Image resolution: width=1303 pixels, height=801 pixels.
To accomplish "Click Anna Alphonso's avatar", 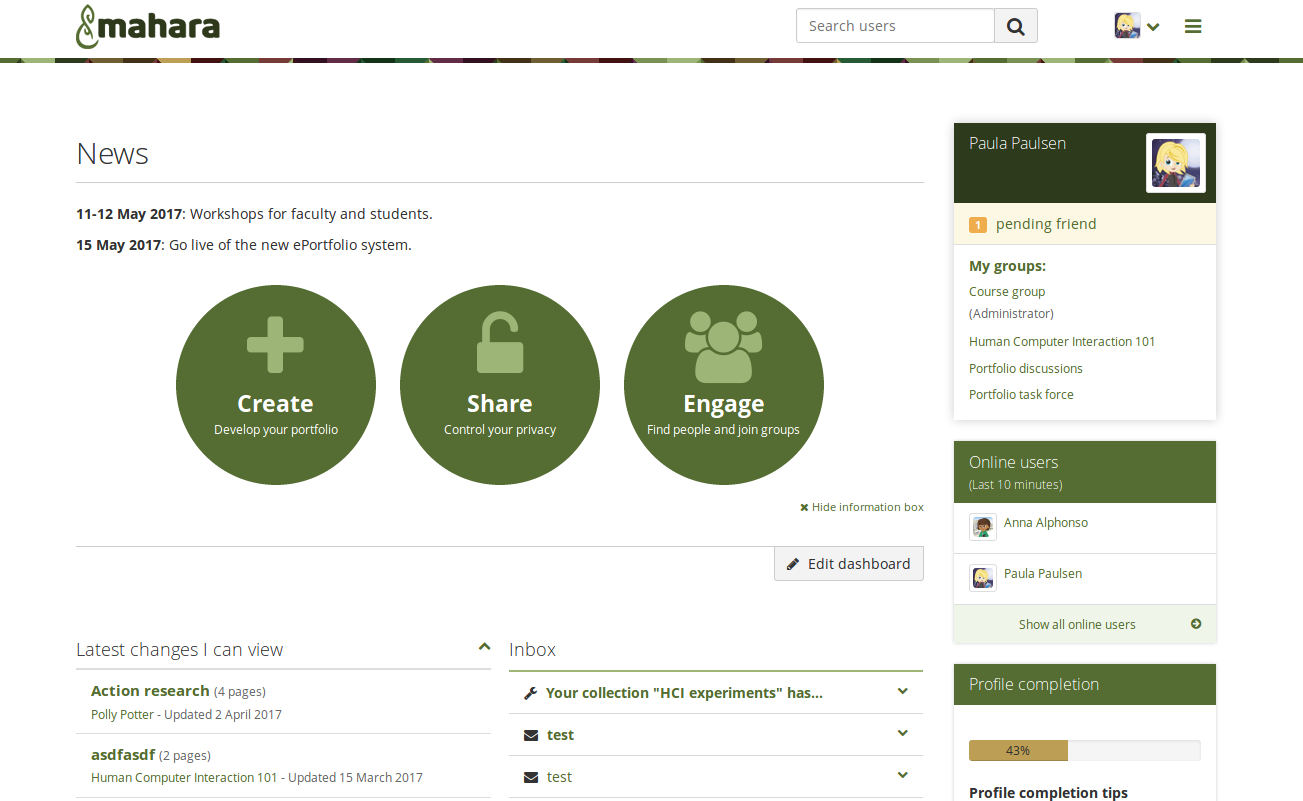I will tap(983, 527).
